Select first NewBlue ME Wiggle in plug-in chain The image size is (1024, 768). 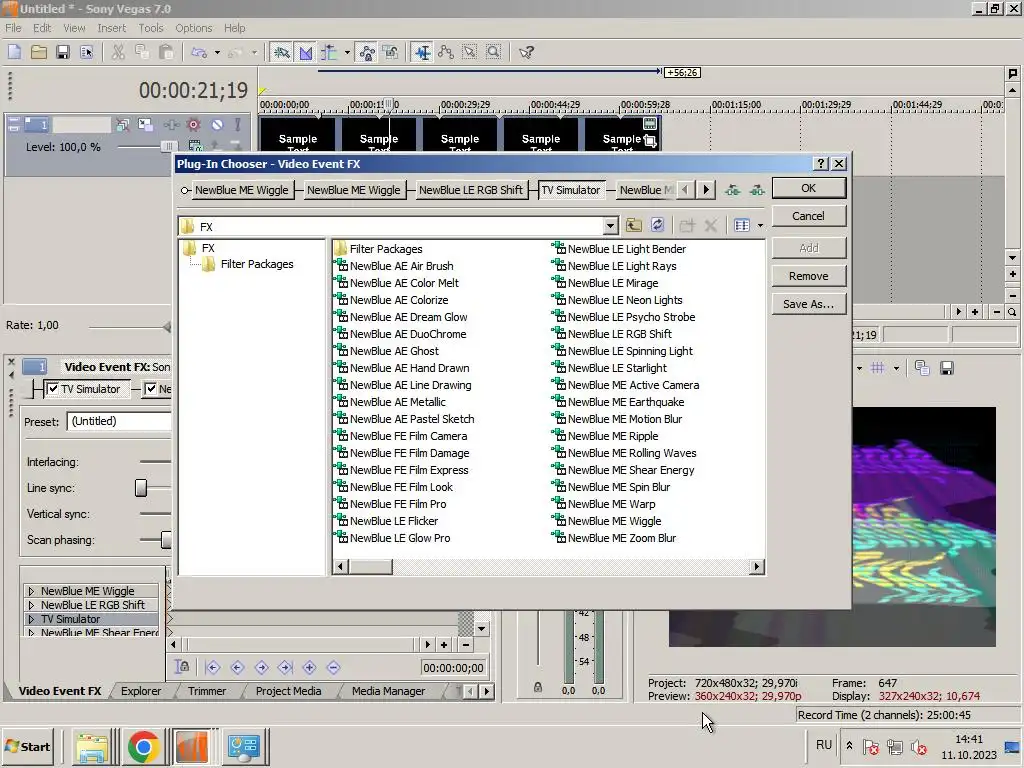coord(241,190)
